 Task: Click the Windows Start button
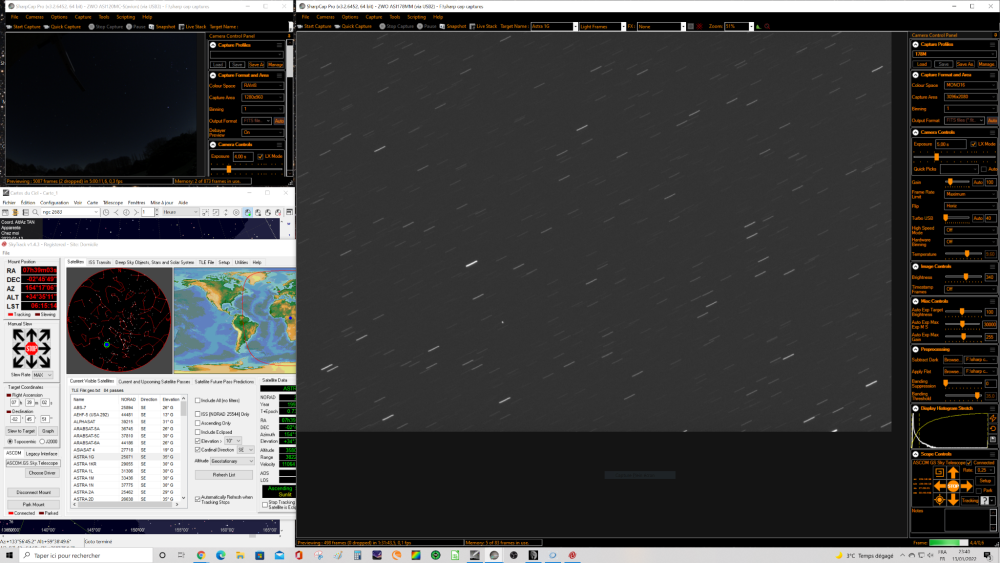9,555
